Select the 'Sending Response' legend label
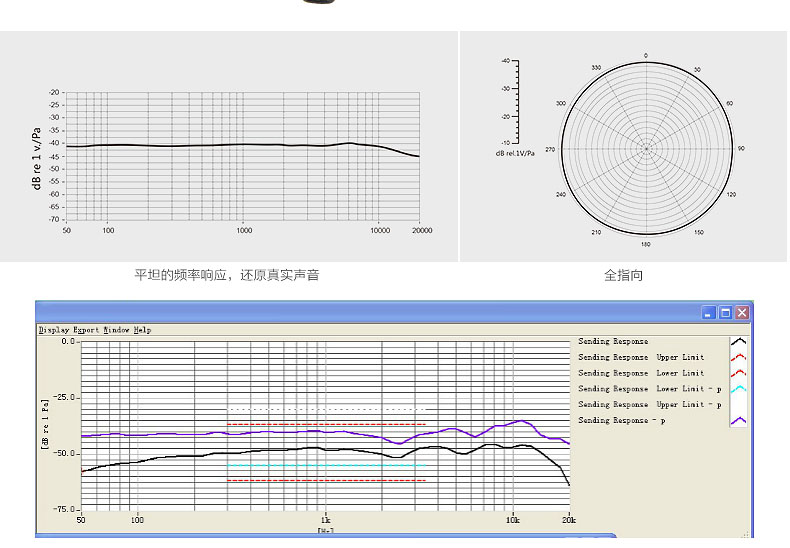Viewport: 790px width, 548px height. point(613,342)
